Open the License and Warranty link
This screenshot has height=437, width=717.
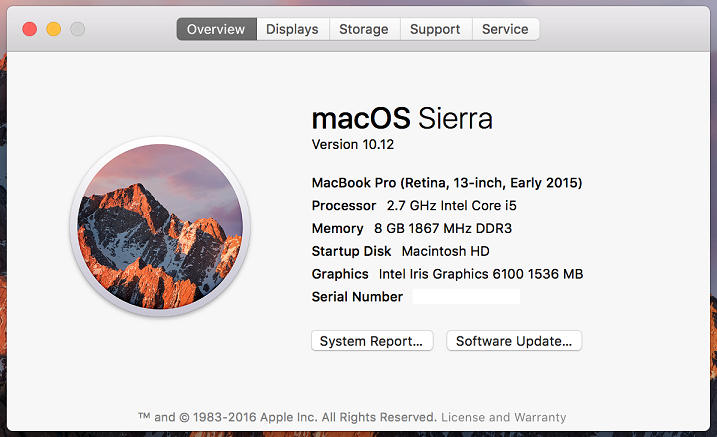coord(503,417)
